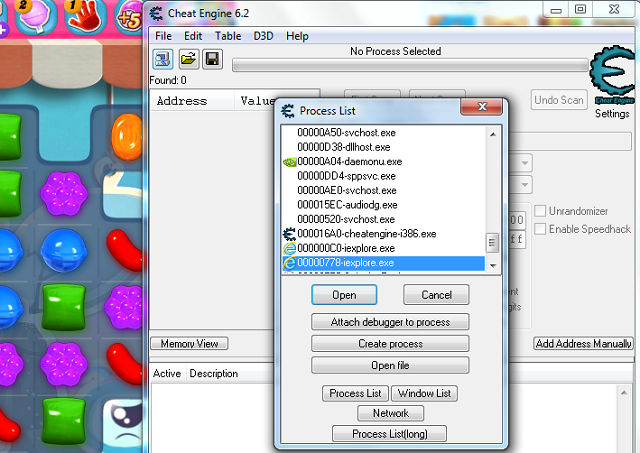Toggle the Enable Speedhack checkbox
The image size is (640, 453).
point(541,229)
